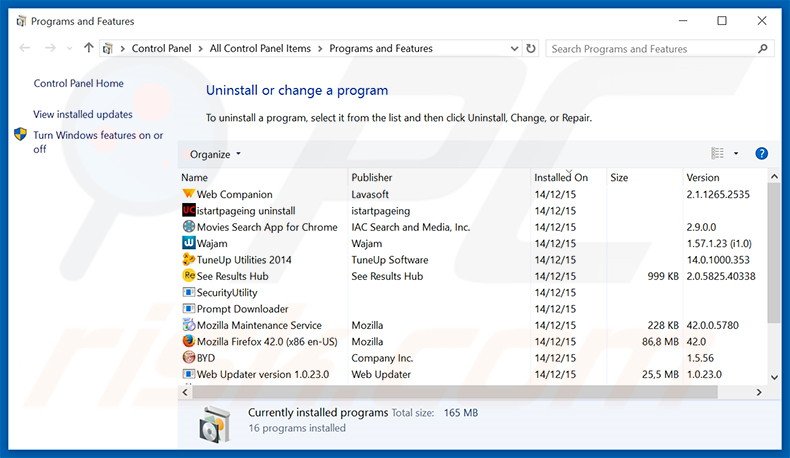Click the horizontal scrollbar right arrow

[x=759, y=392]
